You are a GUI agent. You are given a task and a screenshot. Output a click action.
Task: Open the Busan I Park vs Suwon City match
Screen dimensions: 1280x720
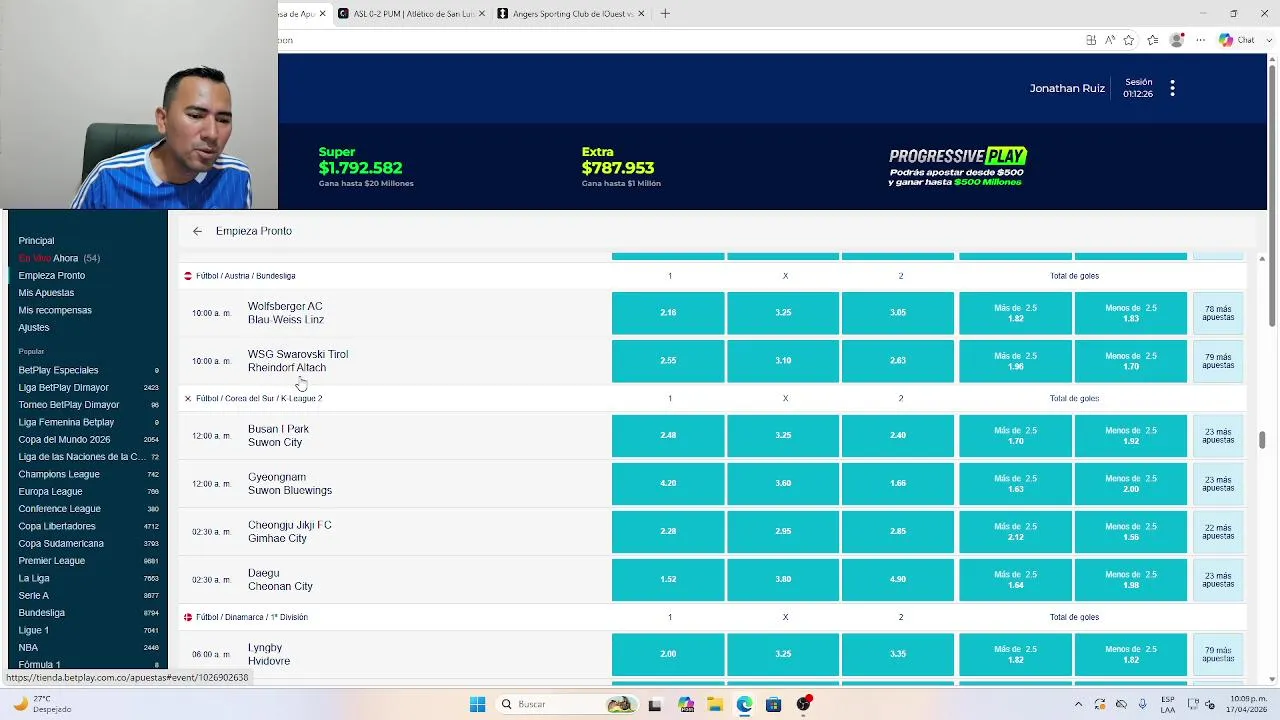[395, 436]
